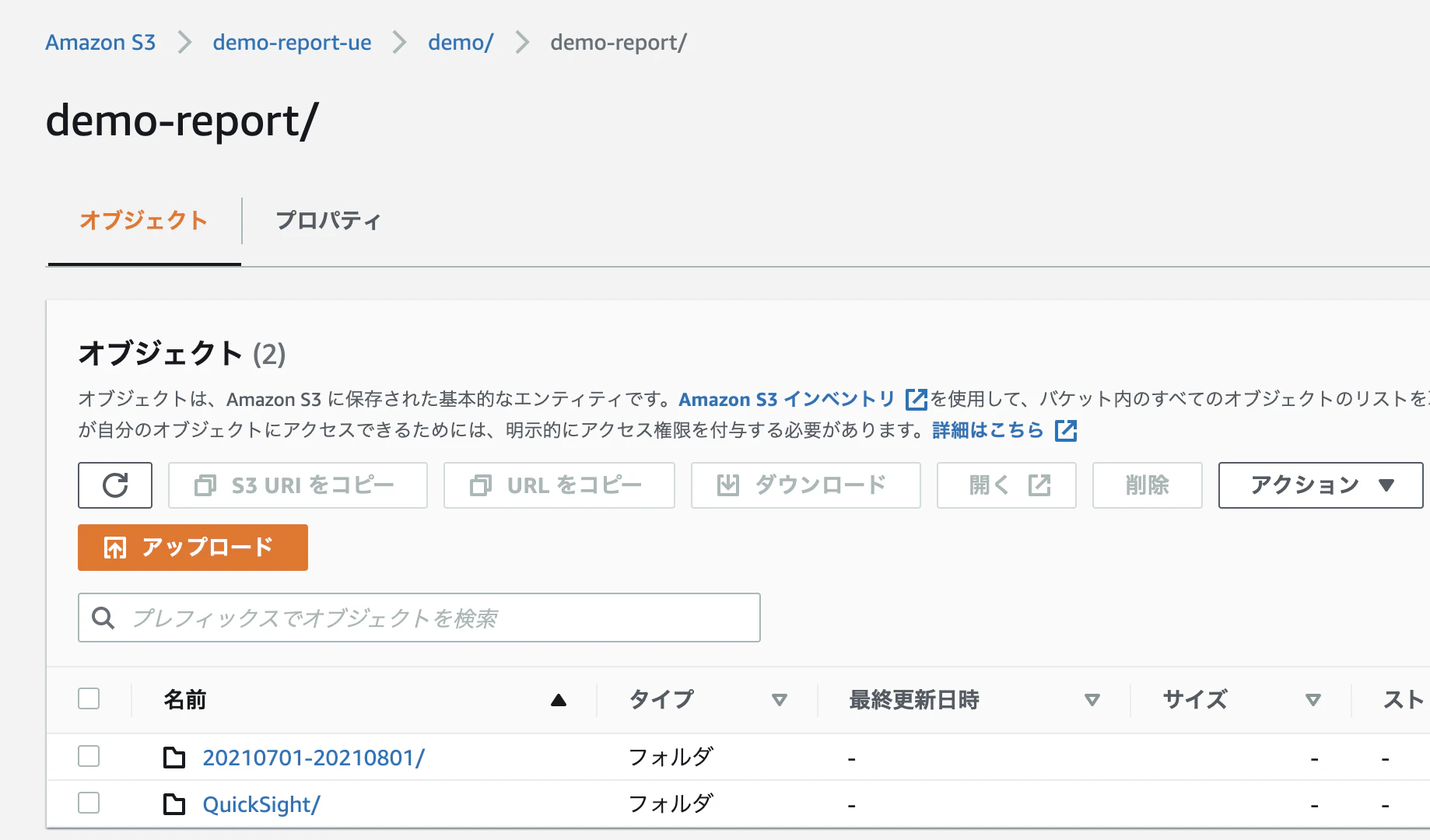The height and width of the screenshot is (840, 1430).
Task: Check the box for QuickSight/ row
Action: pos(89,803)
